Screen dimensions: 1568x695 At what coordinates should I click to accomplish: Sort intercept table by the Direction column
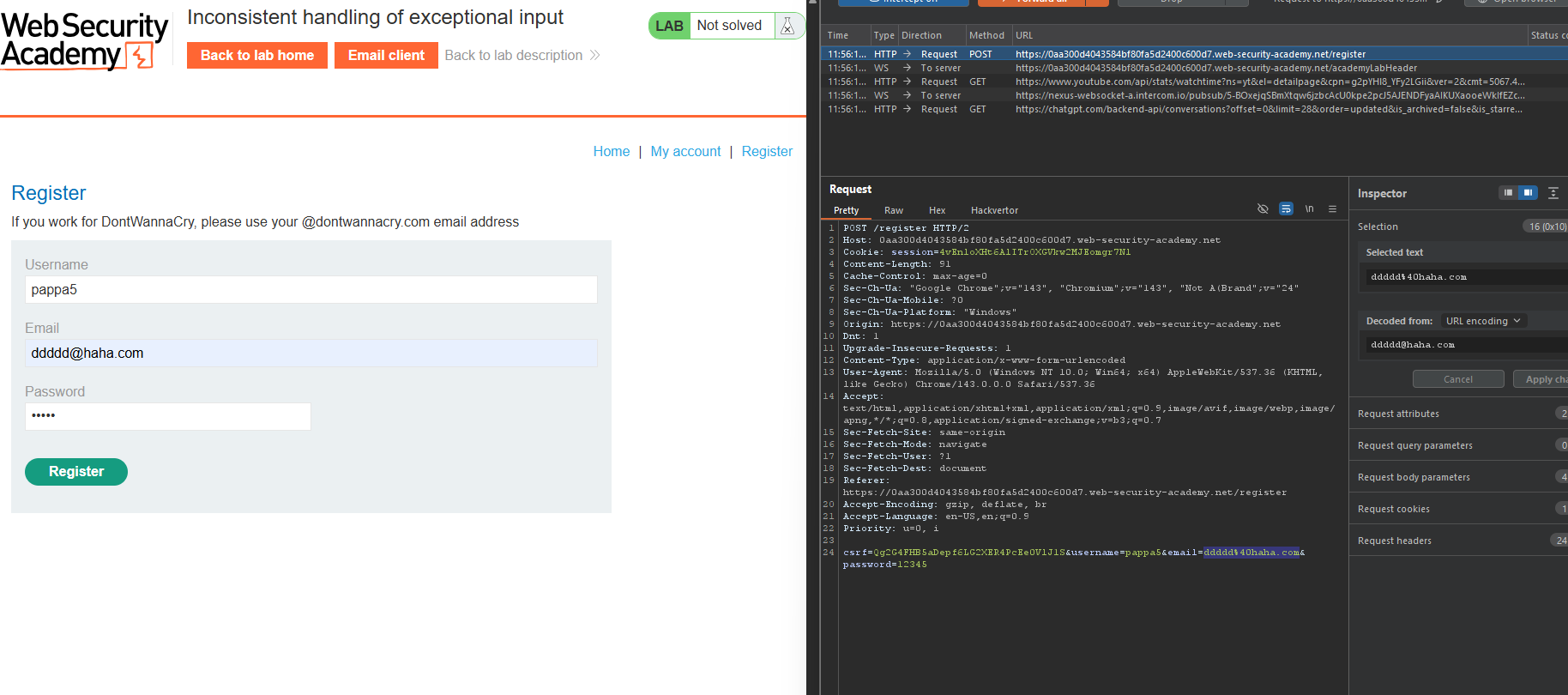(x=931, y=35)
